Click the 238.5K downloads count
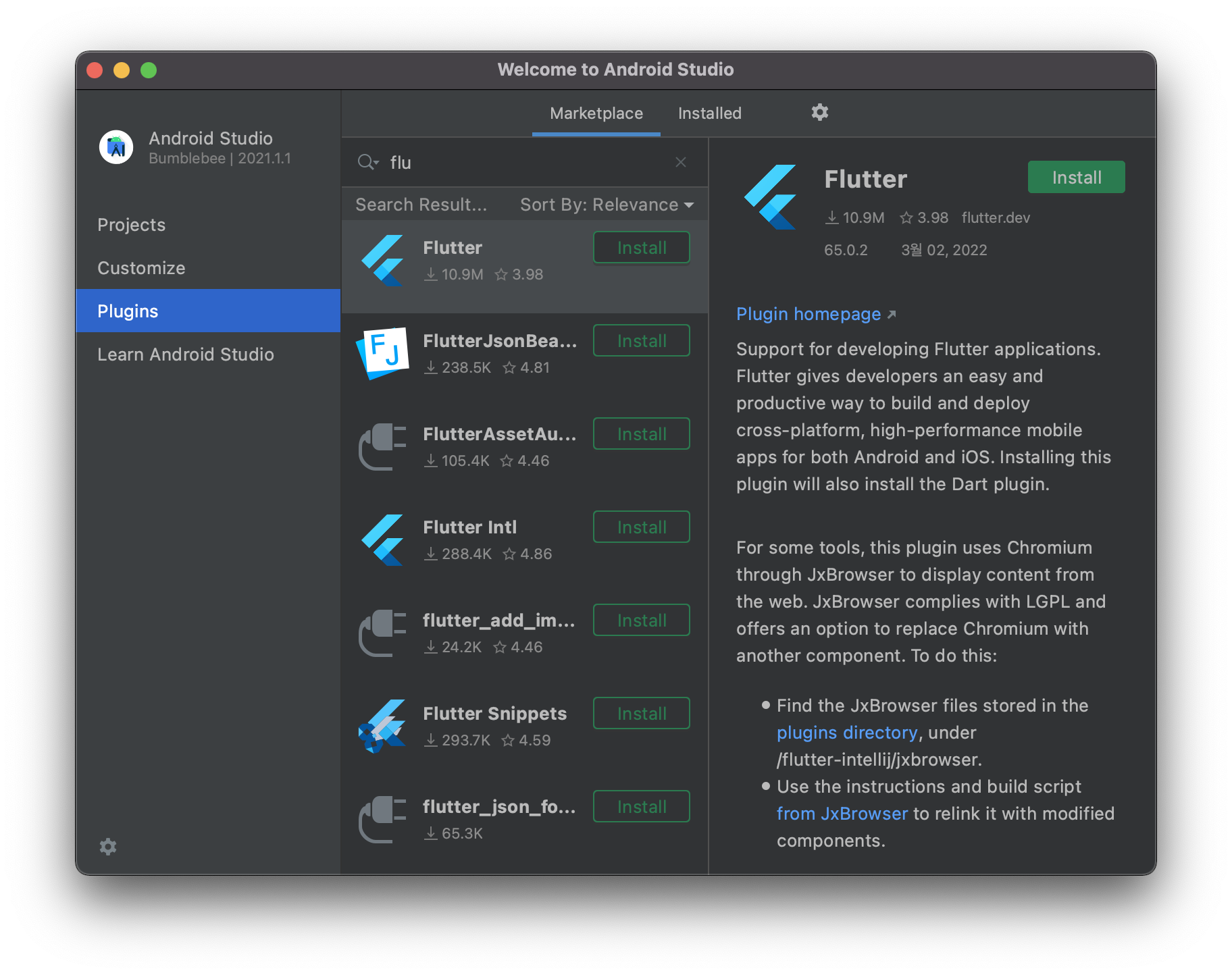1232x975 pixels. coord(467,367)
